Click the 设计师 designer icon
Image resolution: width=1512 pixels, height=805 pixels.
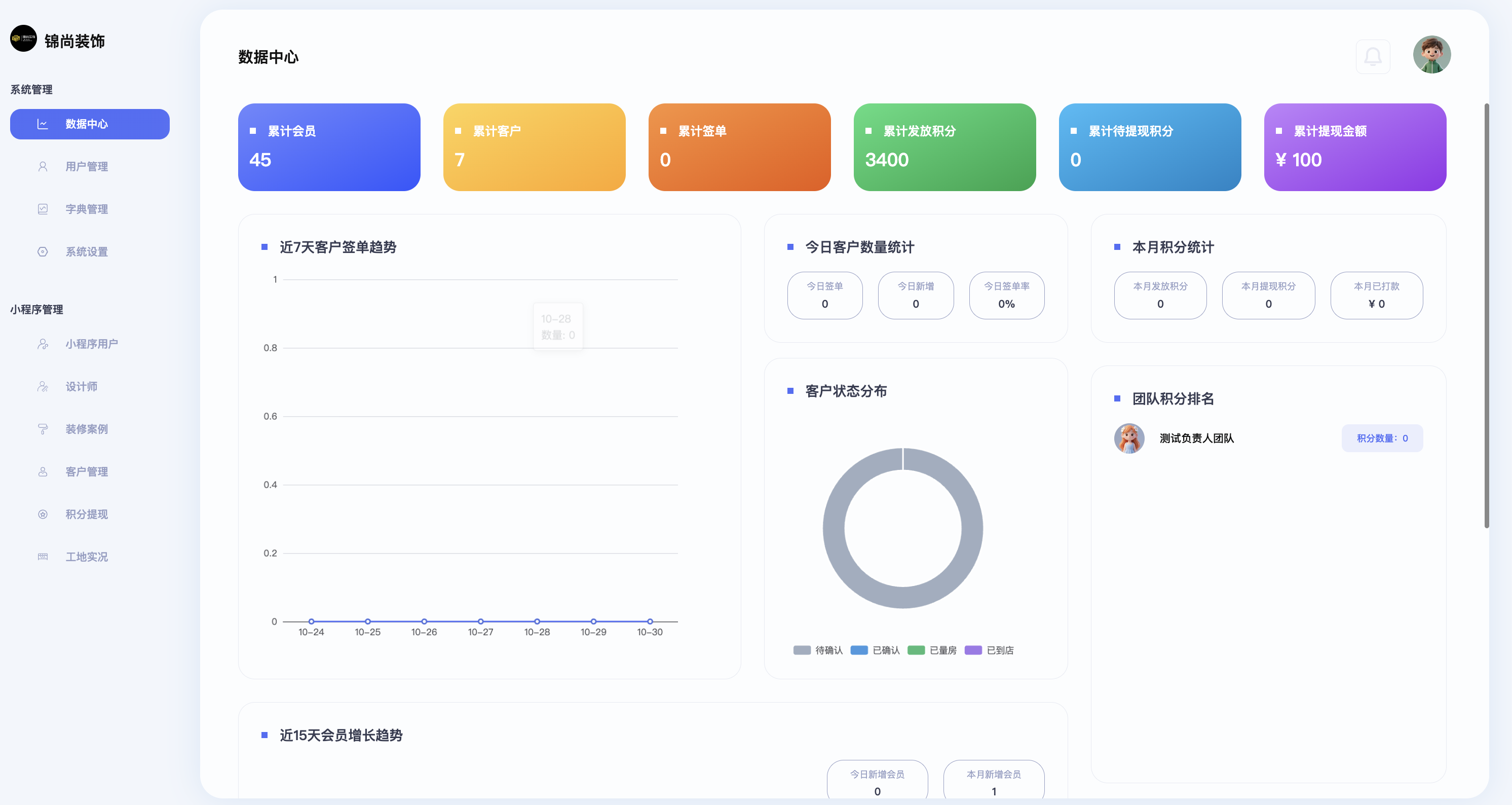tap(43, 386)
